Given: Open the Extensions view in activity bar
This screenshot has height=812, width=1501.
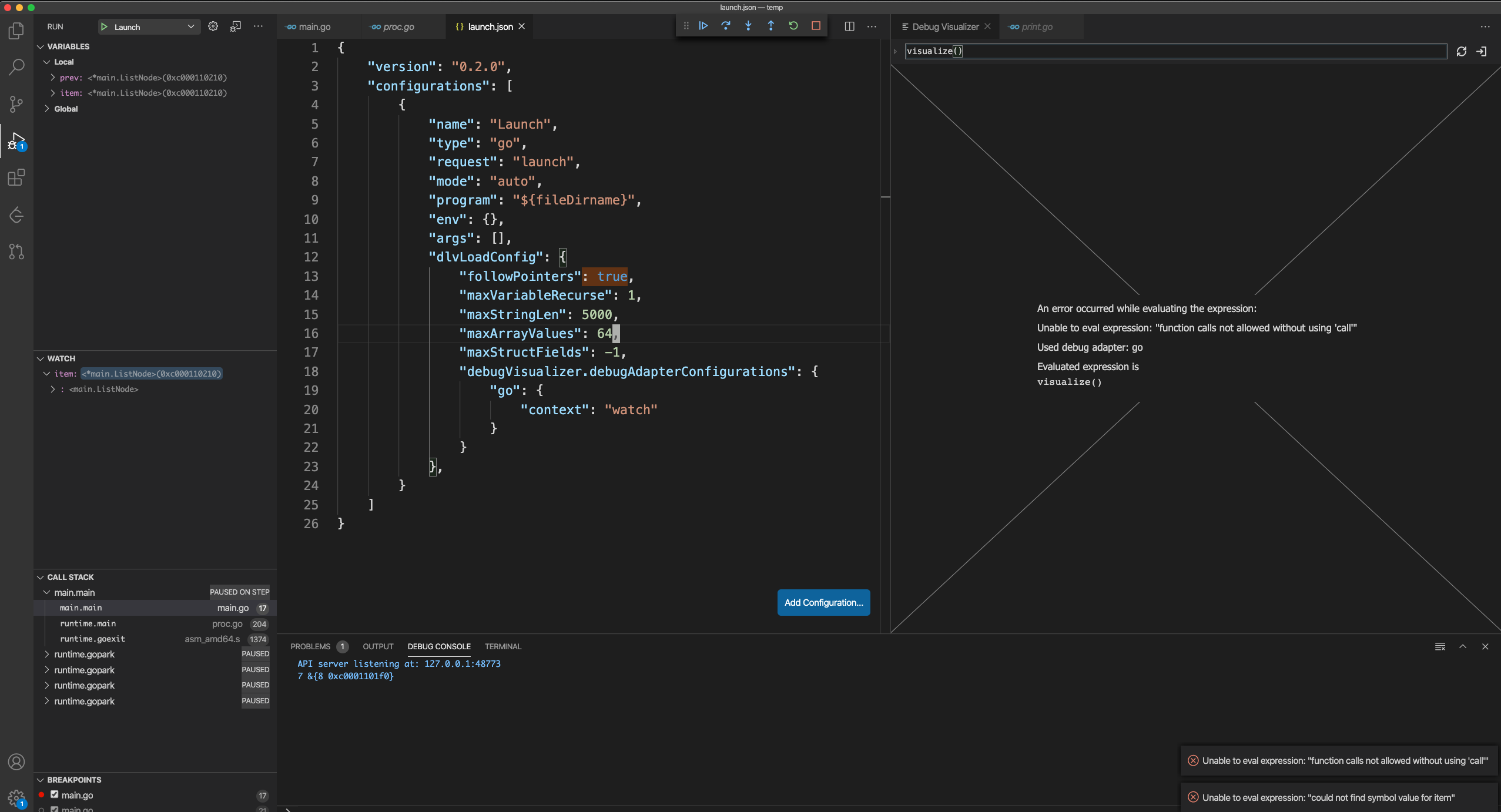Looking at the screenshot, I should coord(16,177).
